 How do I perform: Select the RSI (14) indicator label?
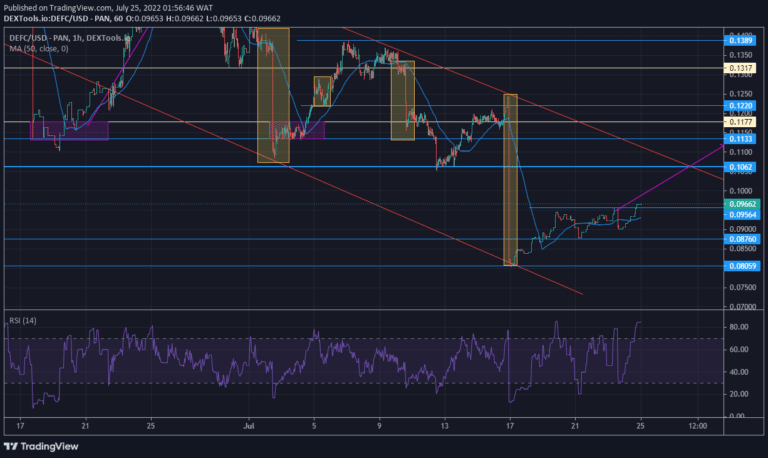click(x=23, y=320)
